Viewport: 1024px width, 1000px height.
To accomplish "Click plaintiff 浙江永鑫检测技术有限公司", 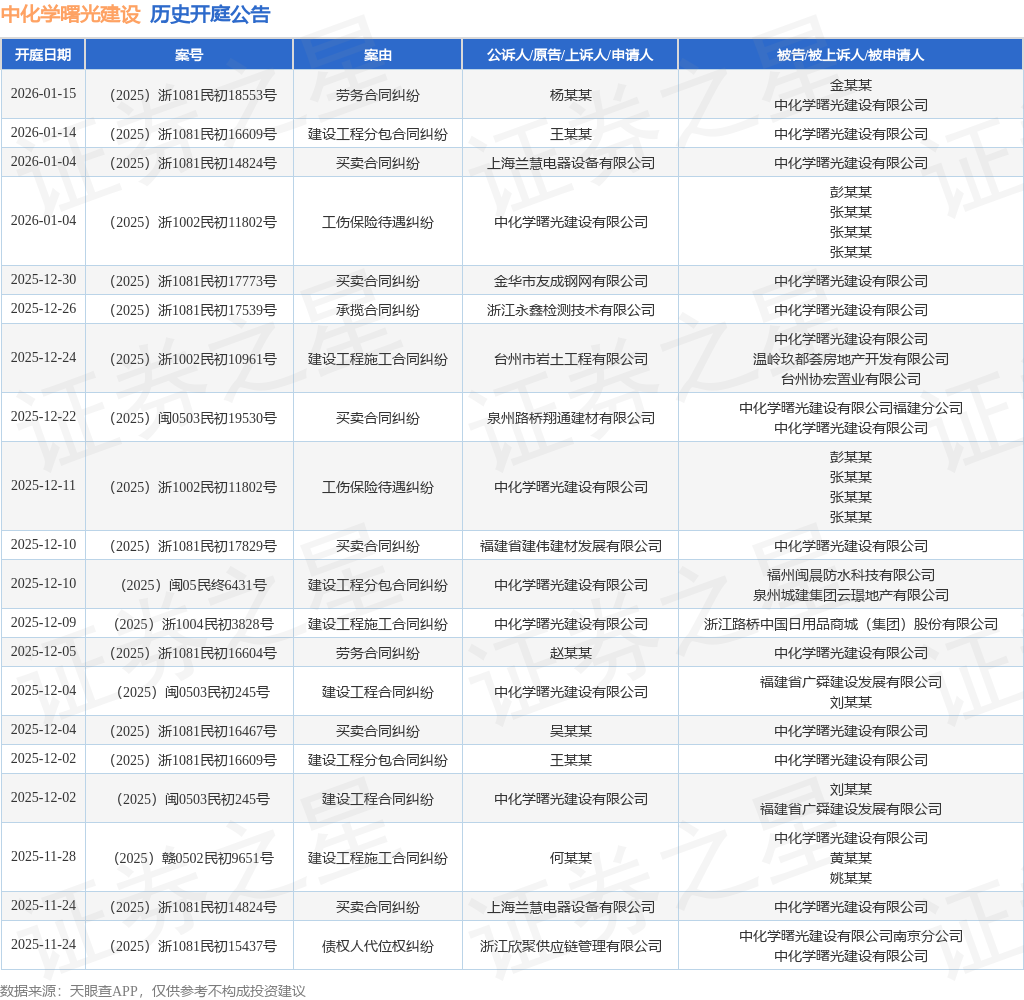I will [x=571, y=310].
